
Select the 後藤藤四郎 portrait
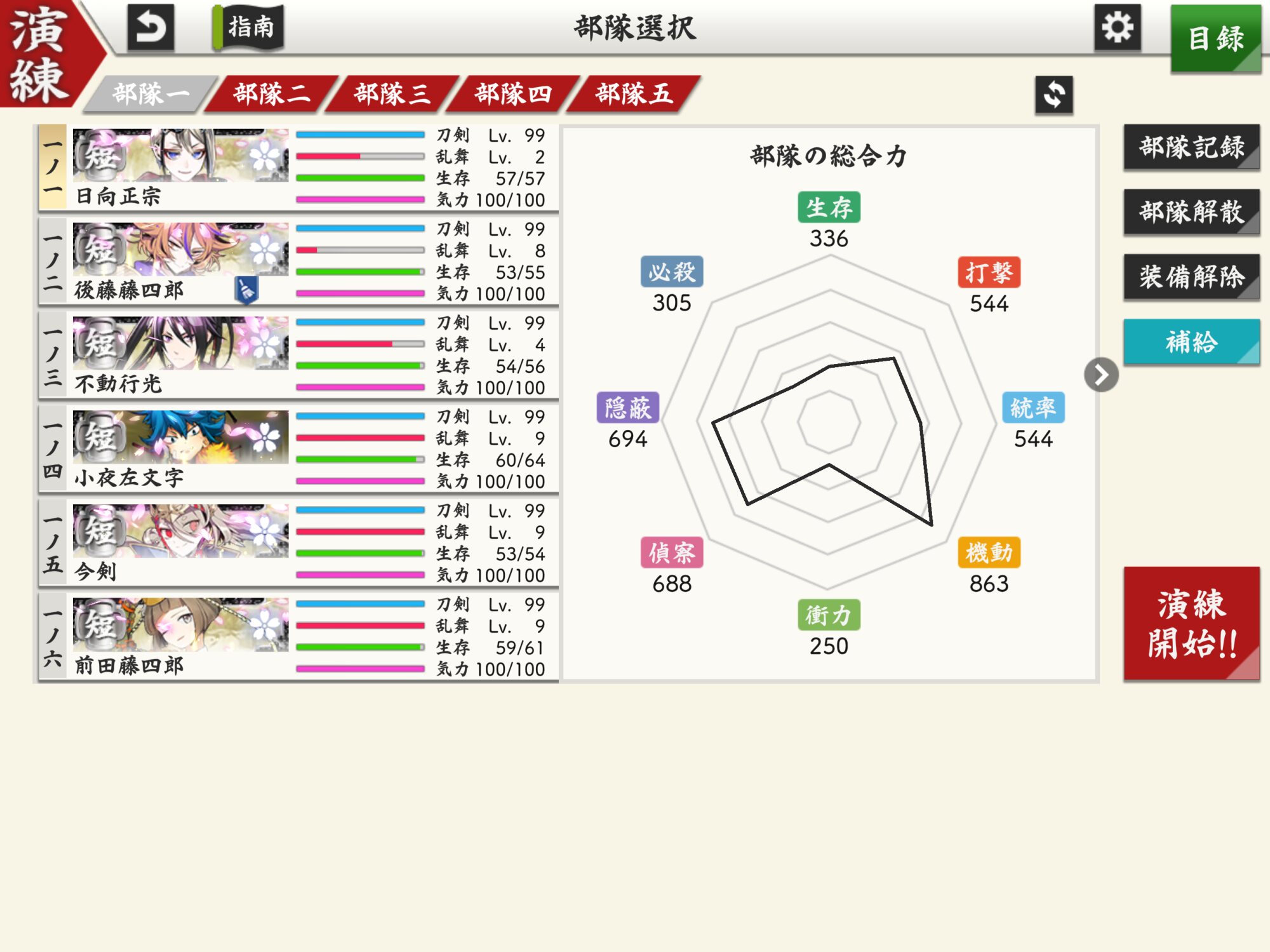[180, 249]
